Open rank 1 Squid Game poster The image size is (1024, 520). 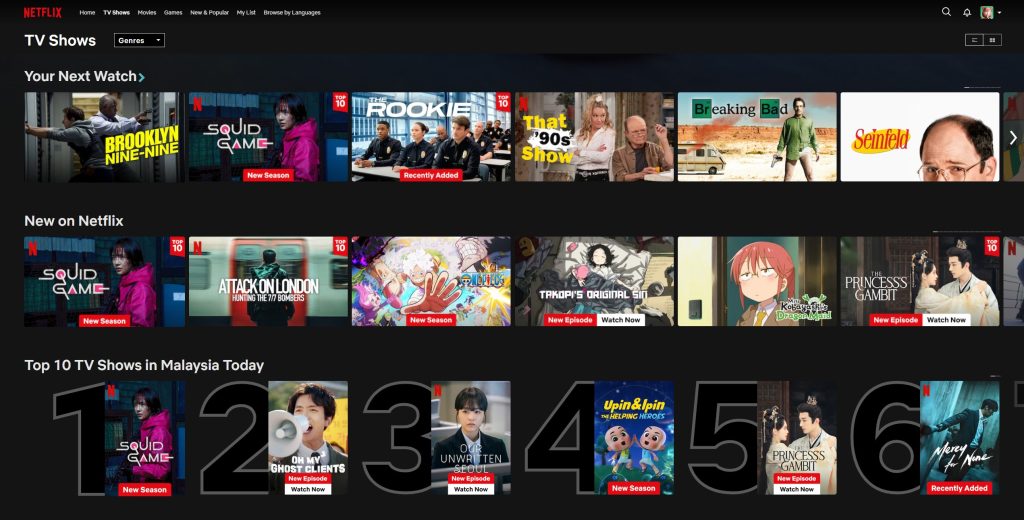(145, 438)
